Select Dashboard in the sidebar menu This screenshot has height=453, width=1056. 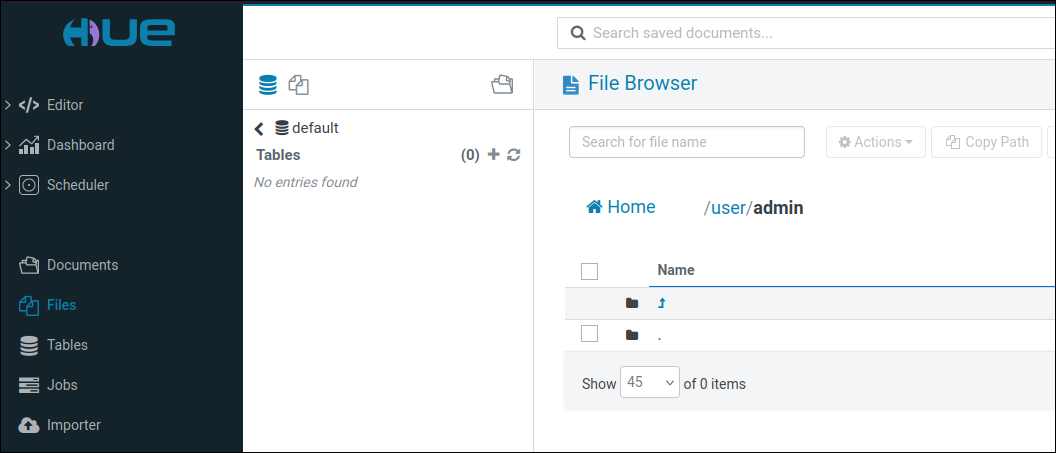pyautogui.click(x=81, y=145)
